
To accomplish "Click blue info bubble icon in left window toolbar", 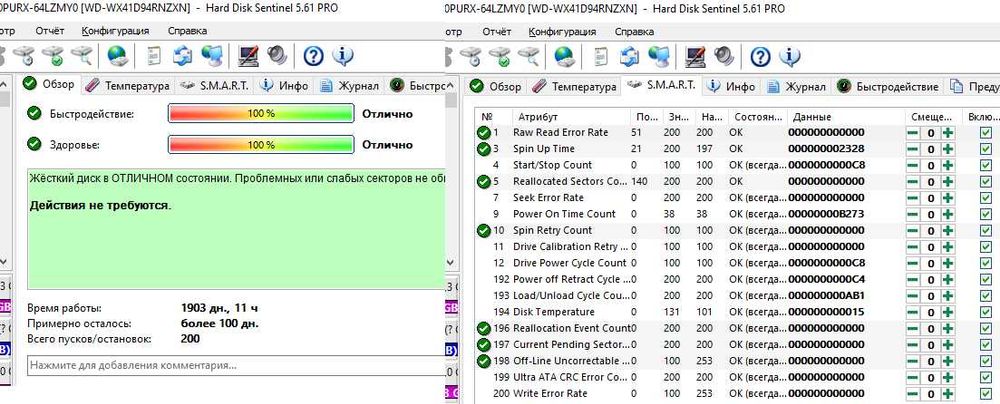I will pyautogui.click(x=342, y=57).
